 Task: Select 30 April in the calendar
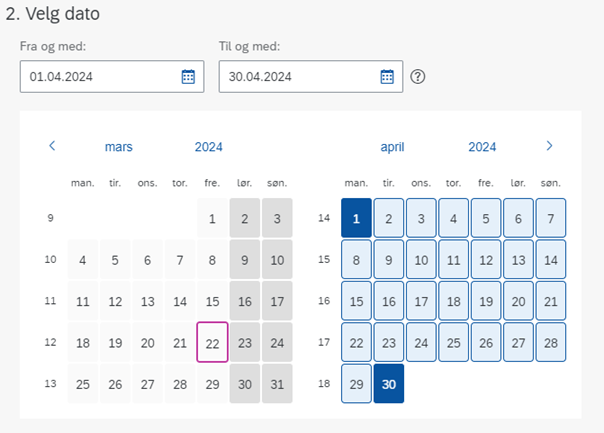click(389, 384)
